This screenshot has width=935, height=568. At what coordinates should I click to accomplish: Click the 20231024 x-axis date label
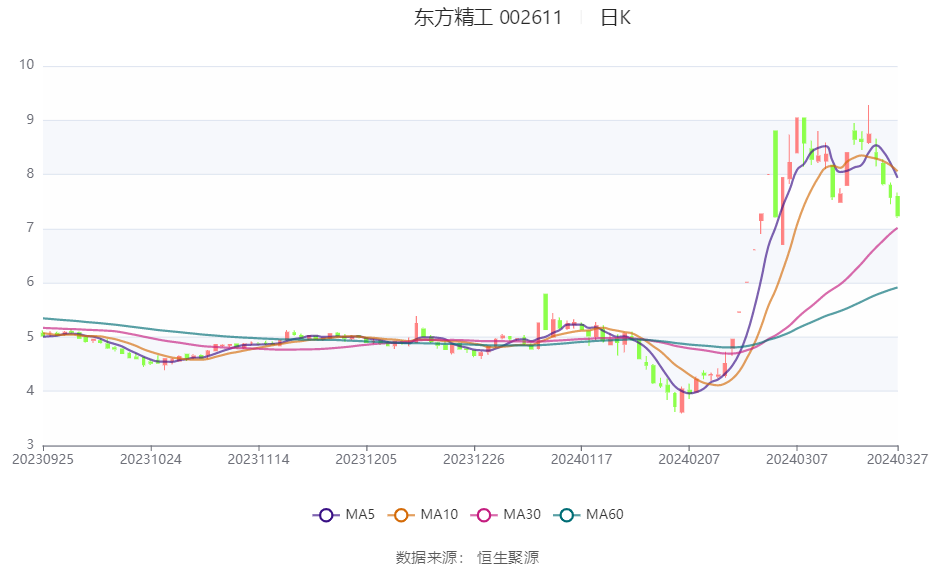pos(151,460)
